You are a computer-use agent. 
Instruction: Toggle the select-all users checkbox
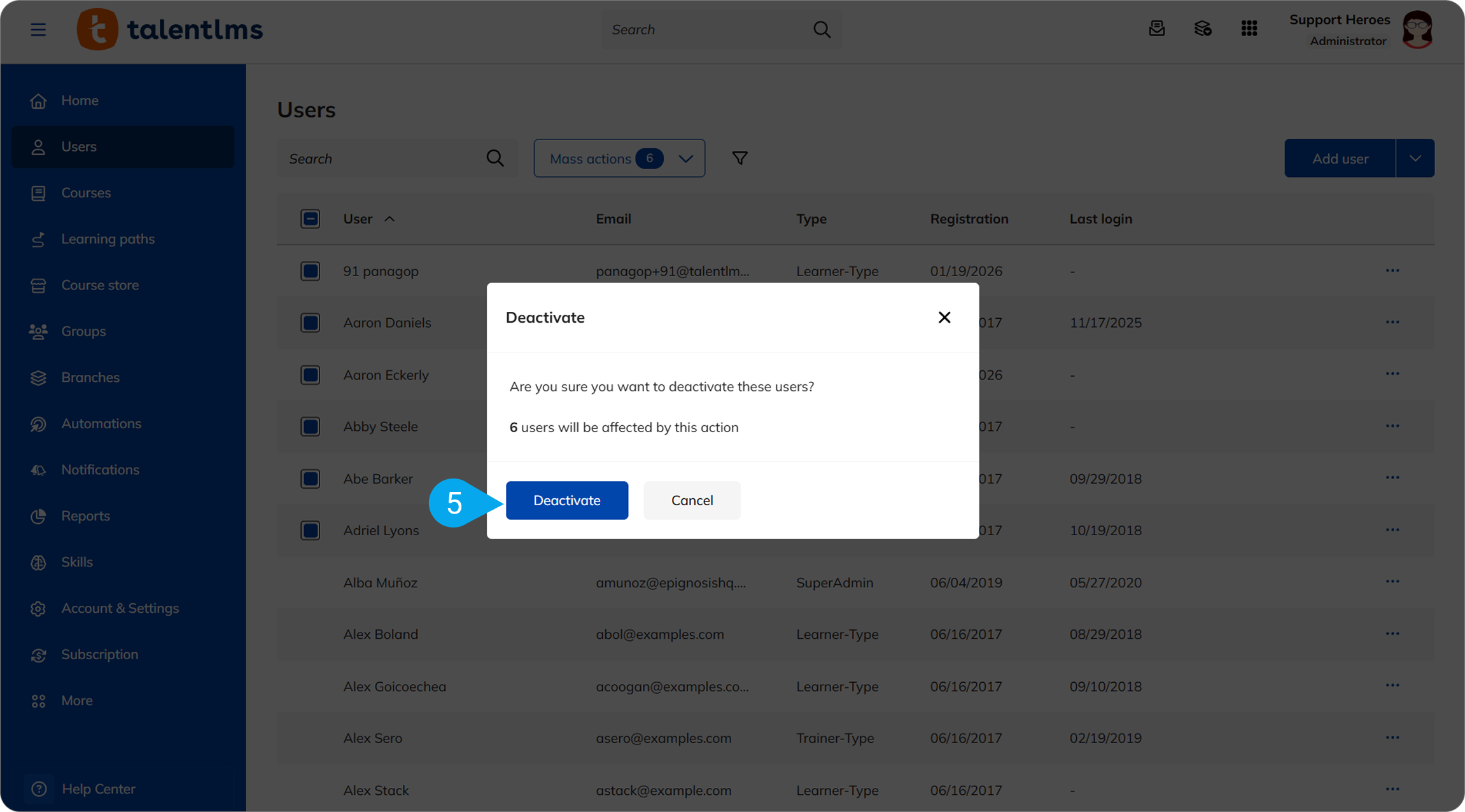pyautogui.click(x=310, y=219)
